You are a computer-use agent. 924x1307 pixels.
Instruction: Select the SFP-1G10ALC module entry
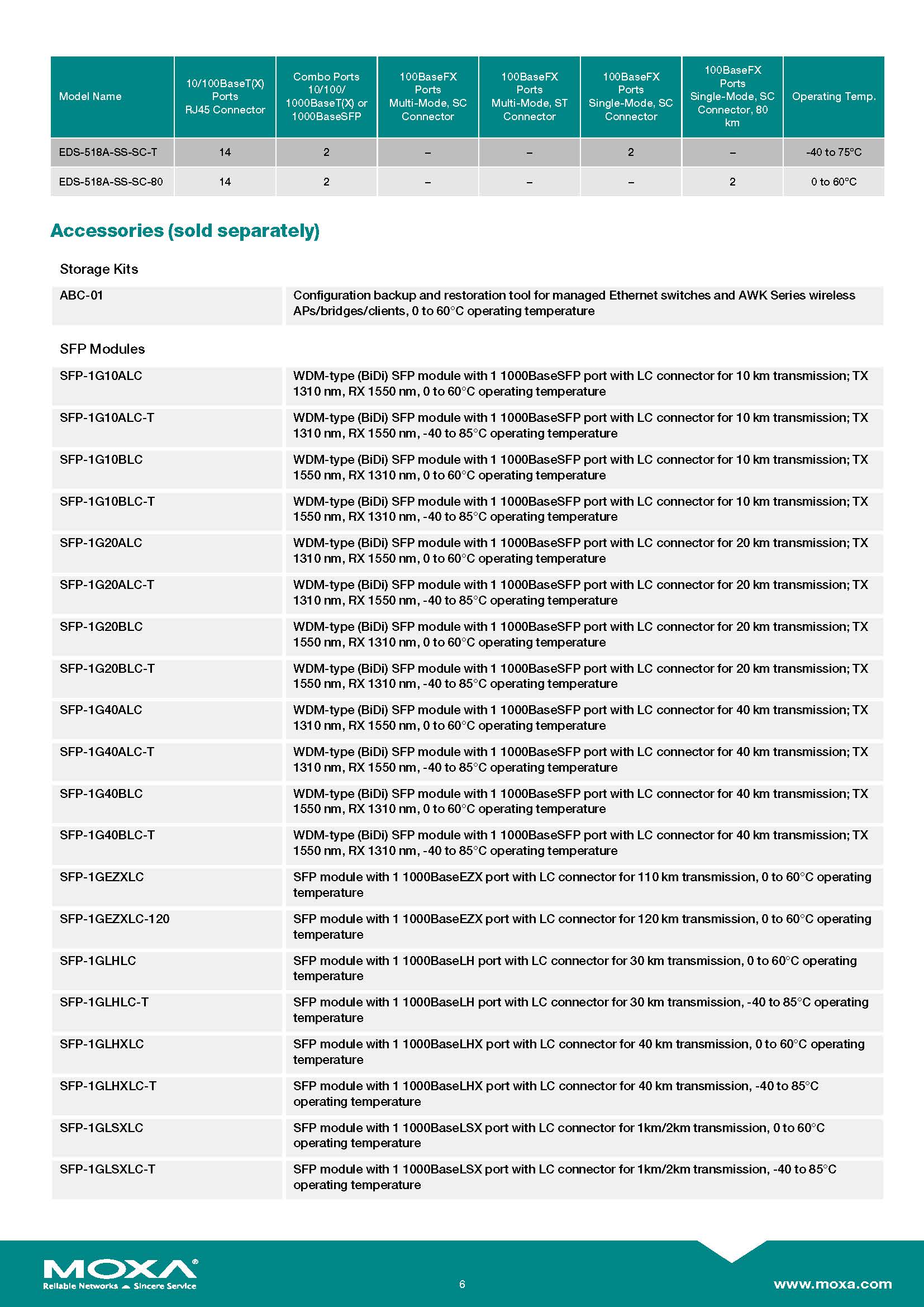pos(101,376)
